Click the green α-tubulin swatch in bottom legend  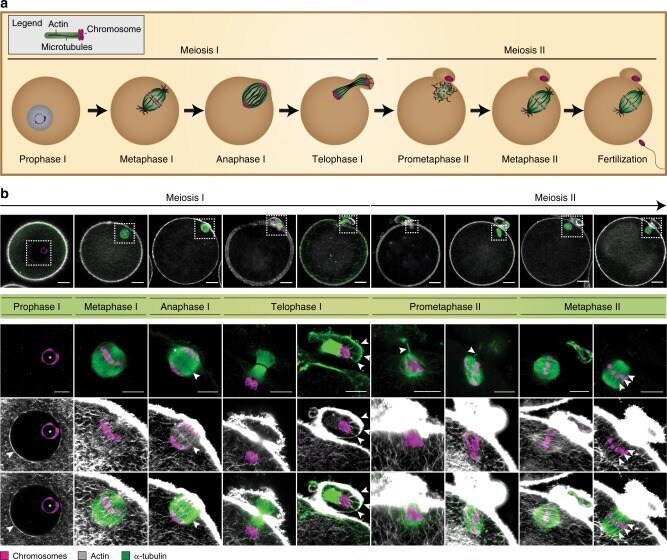pyautogui.click(x=125, y=556)
